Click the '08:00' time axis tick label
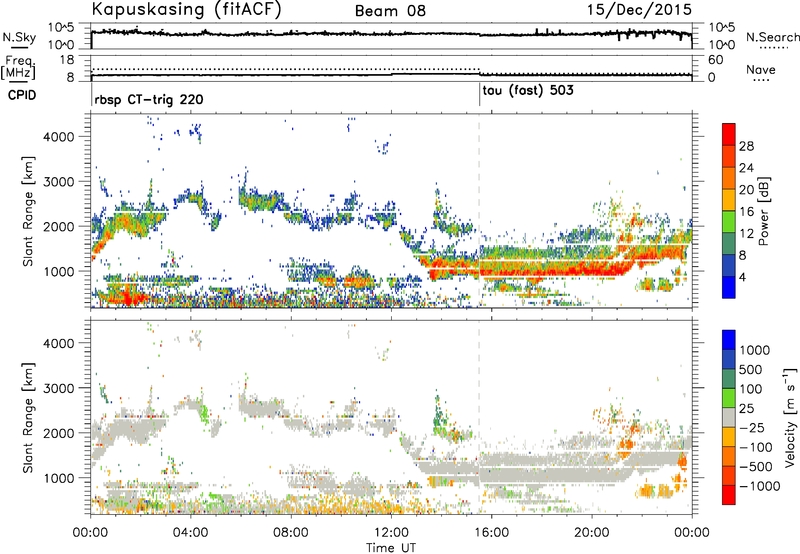 coord(291,533)
